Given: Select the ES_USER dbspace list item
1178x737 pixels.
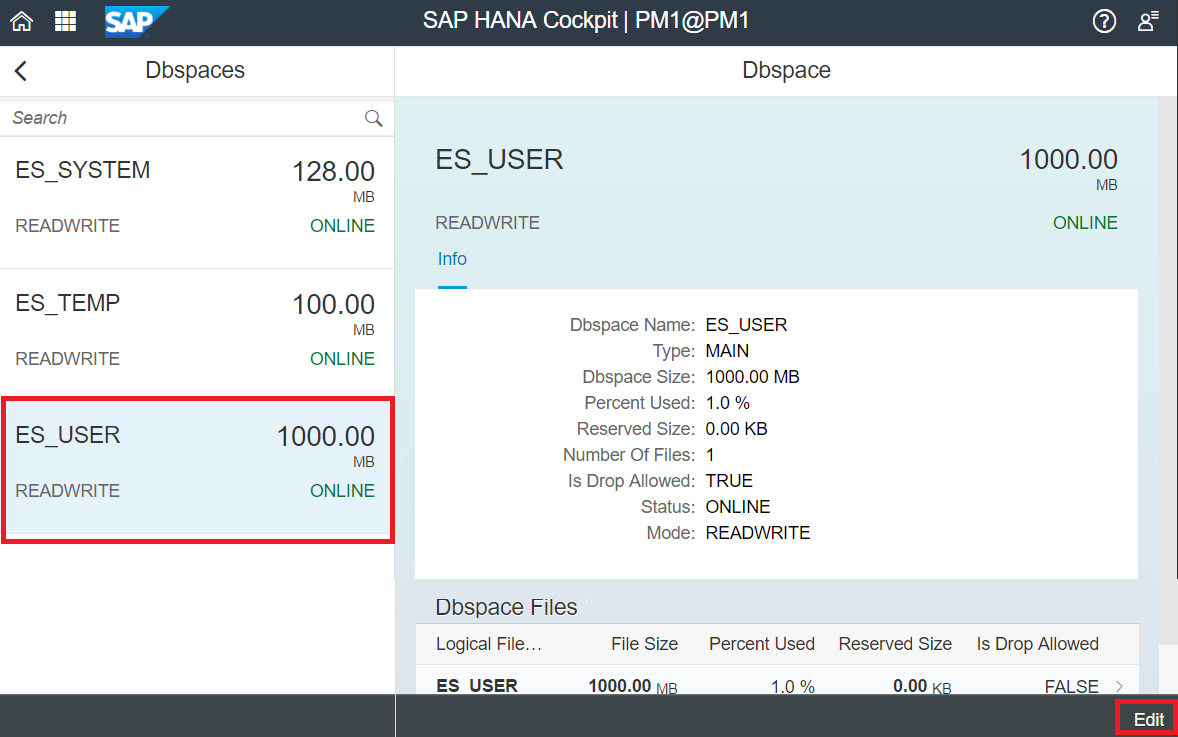Looking at the screenshot, I should click(196, 468).
